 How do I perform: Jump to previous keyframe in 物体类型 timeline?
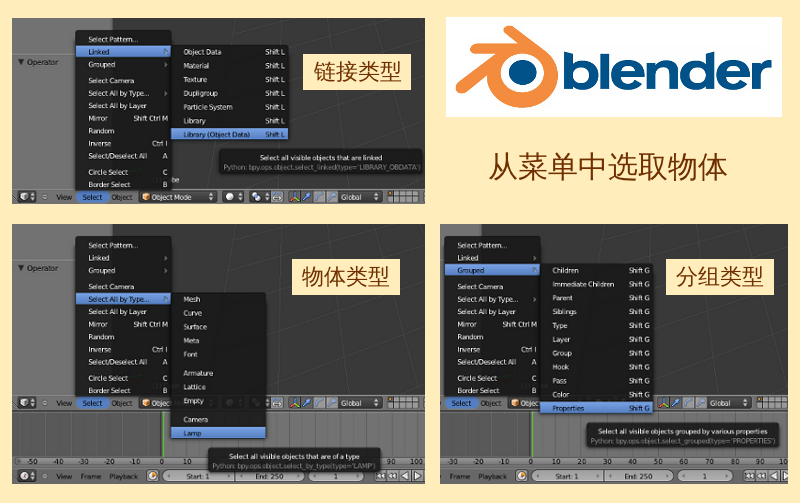click(x=392, y=476)
